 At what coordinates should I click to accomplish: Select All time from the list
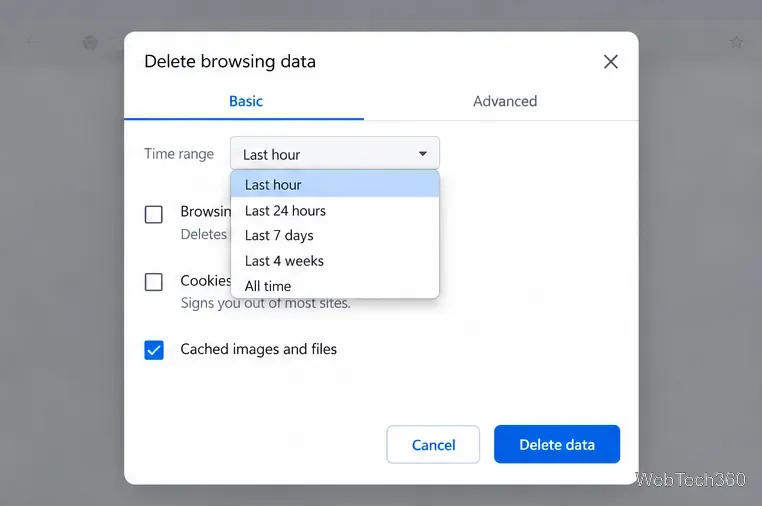335,286
